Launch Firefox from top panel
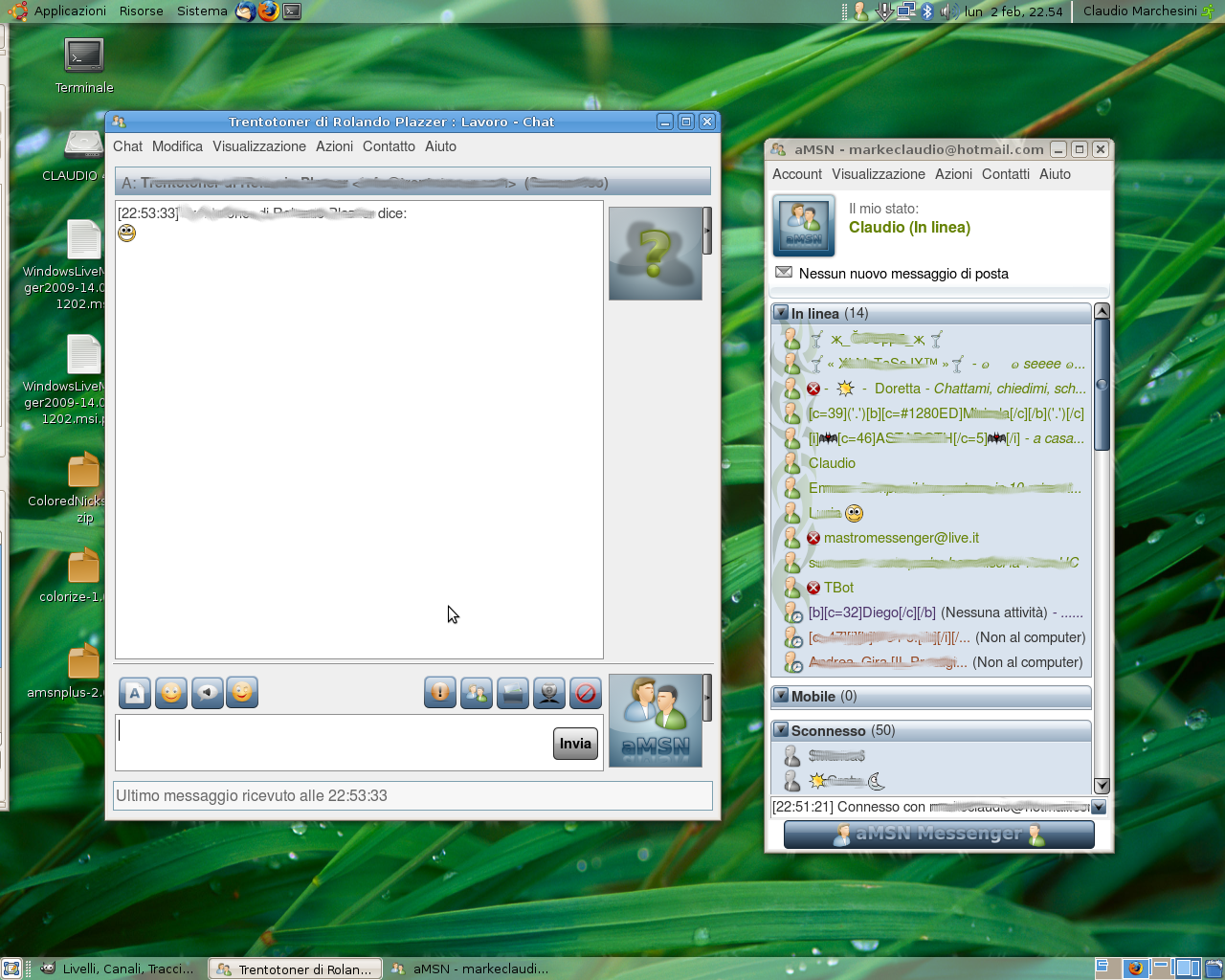 (269, 11)
